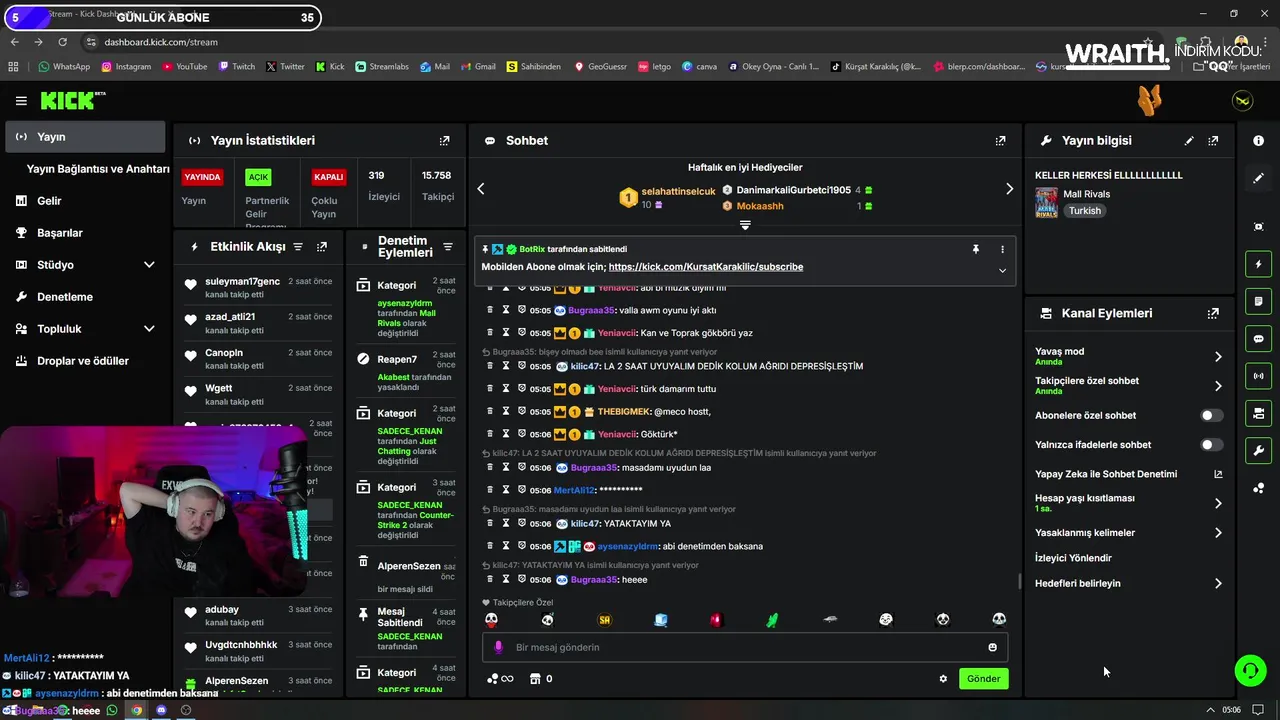Pop out the Yayın bilgisi panel
1280x720 pixels.
coord(1213,141)
